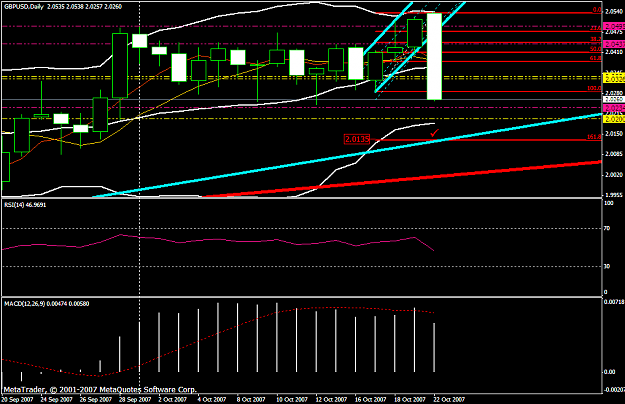Click the 2.0540 price scale value

[x=614, y=12]
